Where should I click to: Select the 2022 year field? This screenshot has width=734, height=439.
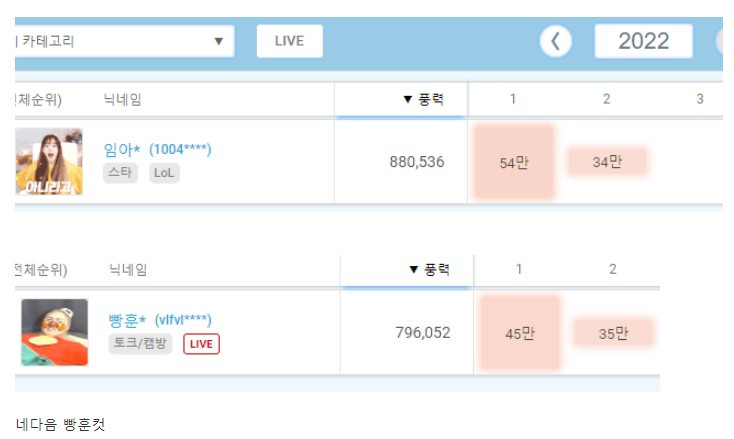pos(643,41)
